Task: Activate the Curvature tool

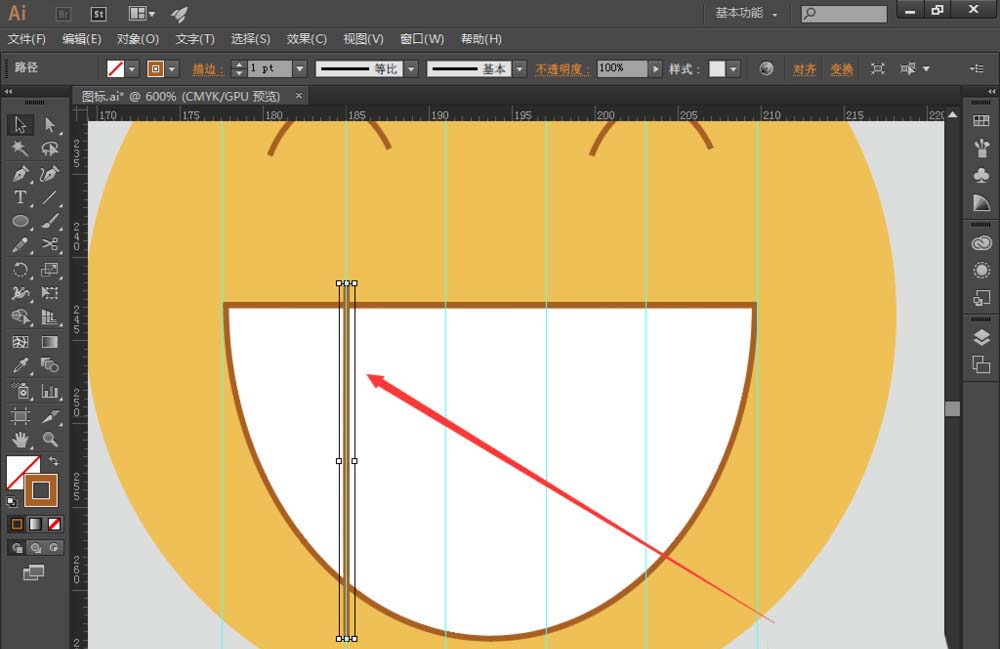Action: pyautogui.click(x=50, y=173)
